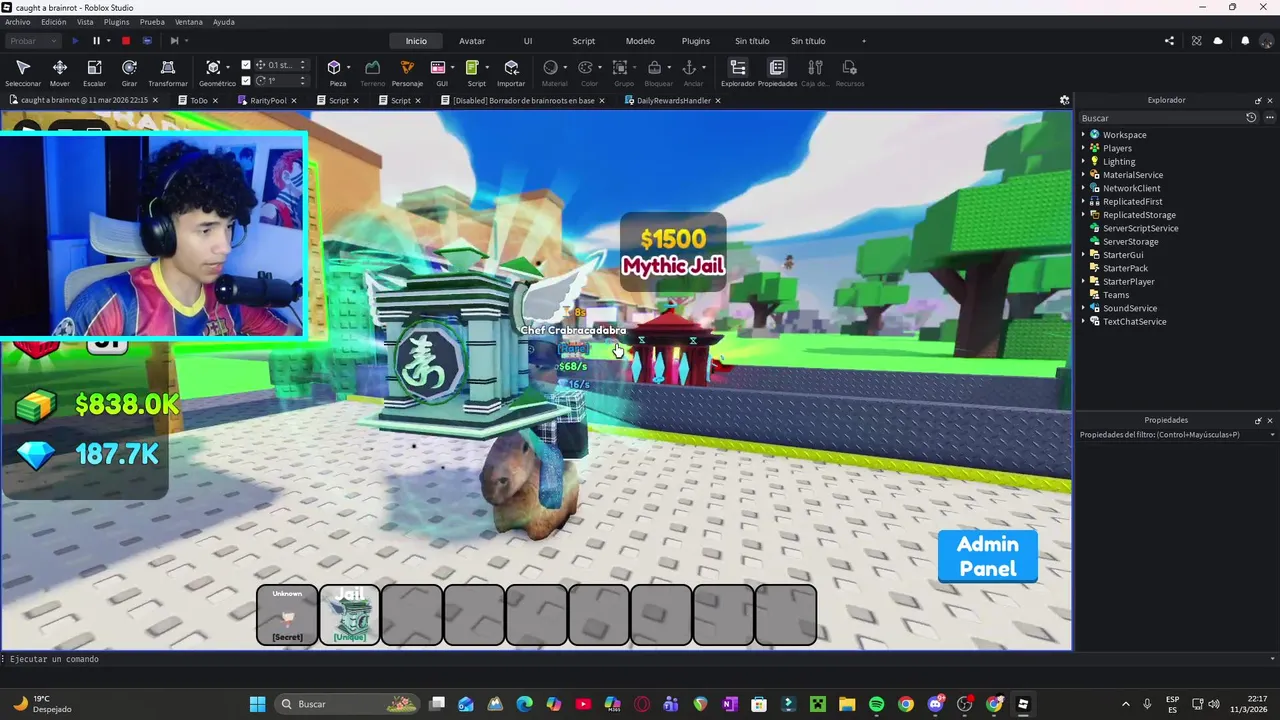This screenshot has width=1280, height=720.
Task: Select Teams in the Explorer
Action: coord(1116,295)
